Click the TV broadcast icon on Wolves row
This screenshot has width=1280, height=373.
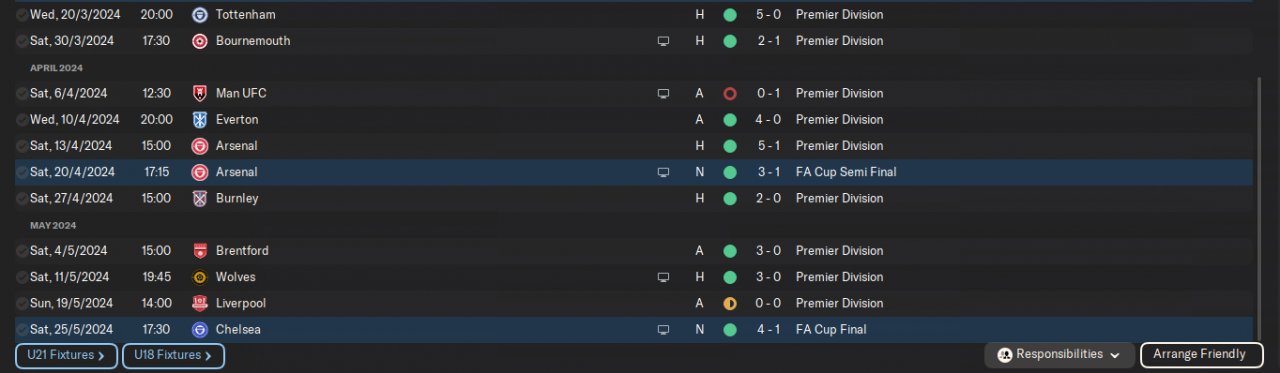point(662,277)
